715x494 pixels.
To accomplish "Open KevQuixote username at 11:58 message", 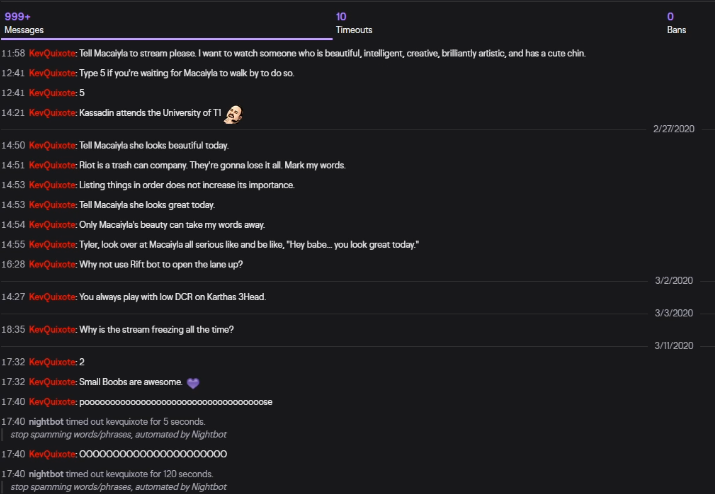I will [52, 53].
